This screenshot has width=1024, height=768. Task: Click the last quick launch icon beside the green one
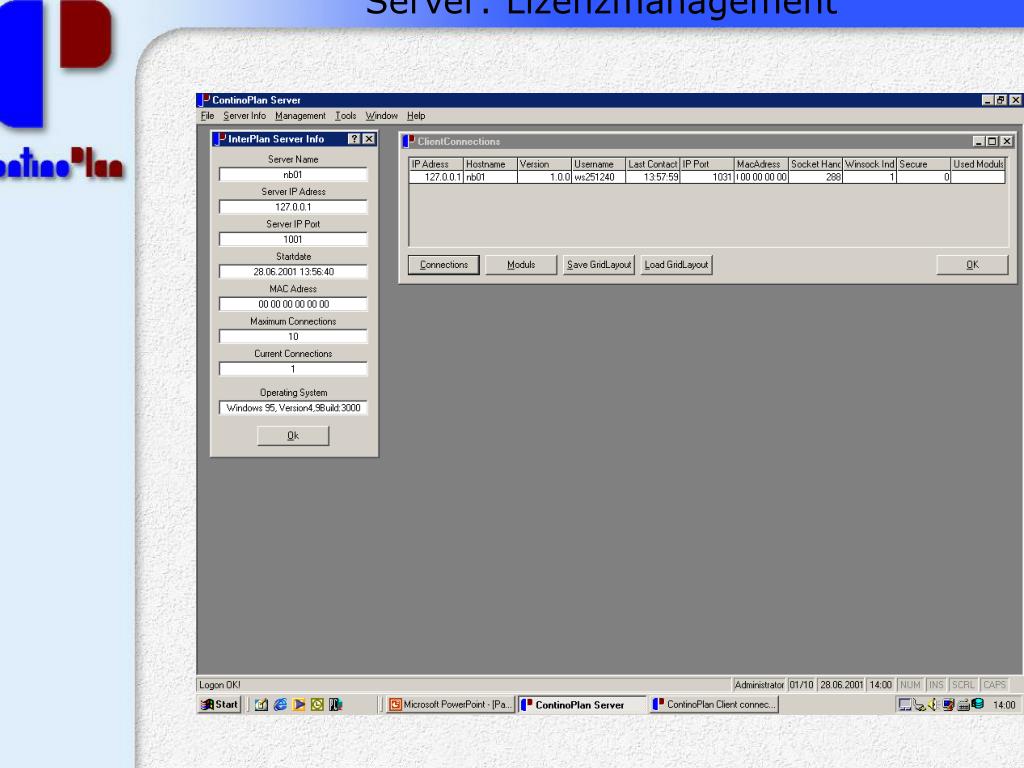[336, 705]
